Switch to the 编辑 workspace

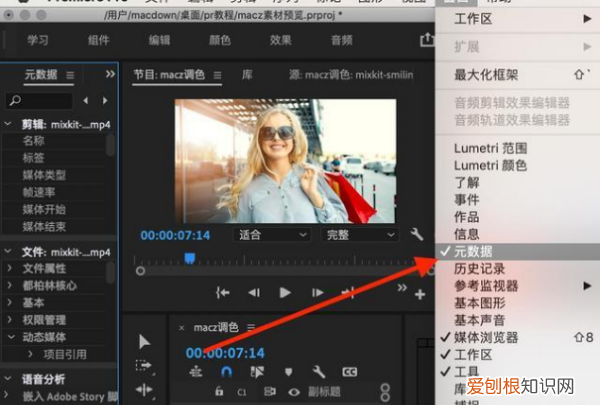(x=160, y=40)
